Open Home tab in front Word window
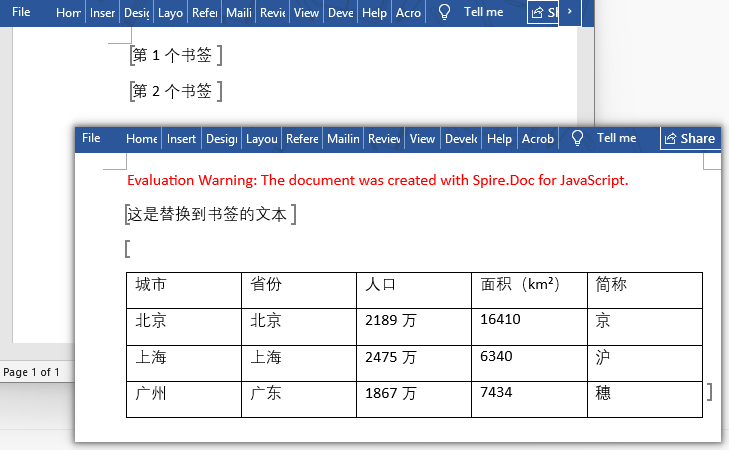 [x=142, y=139]
